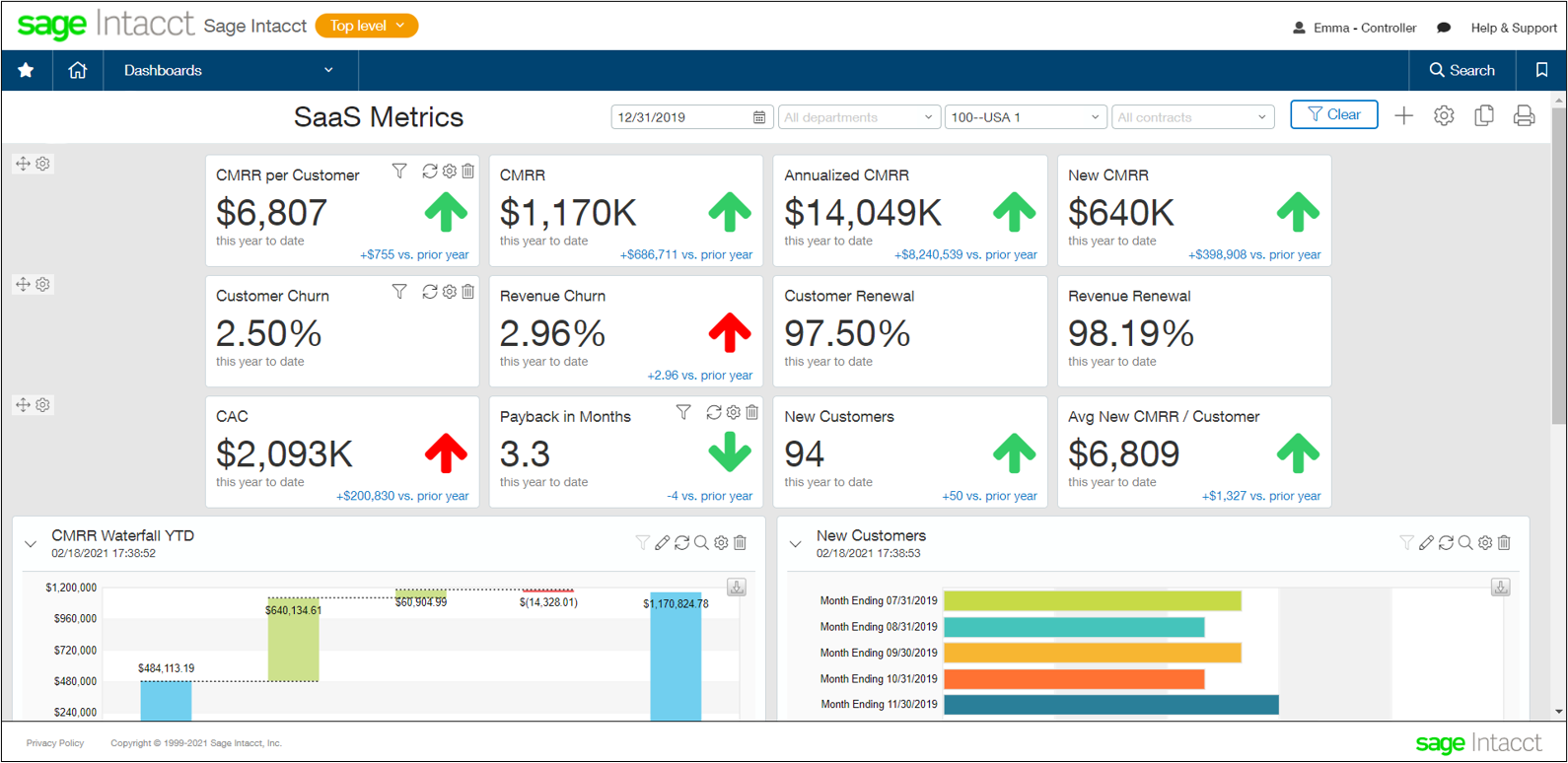Refresh the Payback in Months card

(714, 412)
